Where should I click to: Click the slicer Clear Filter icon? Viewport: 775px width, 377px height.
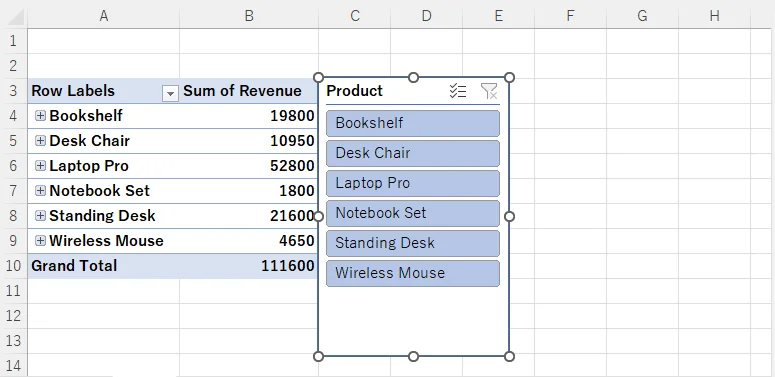(489, 91)
